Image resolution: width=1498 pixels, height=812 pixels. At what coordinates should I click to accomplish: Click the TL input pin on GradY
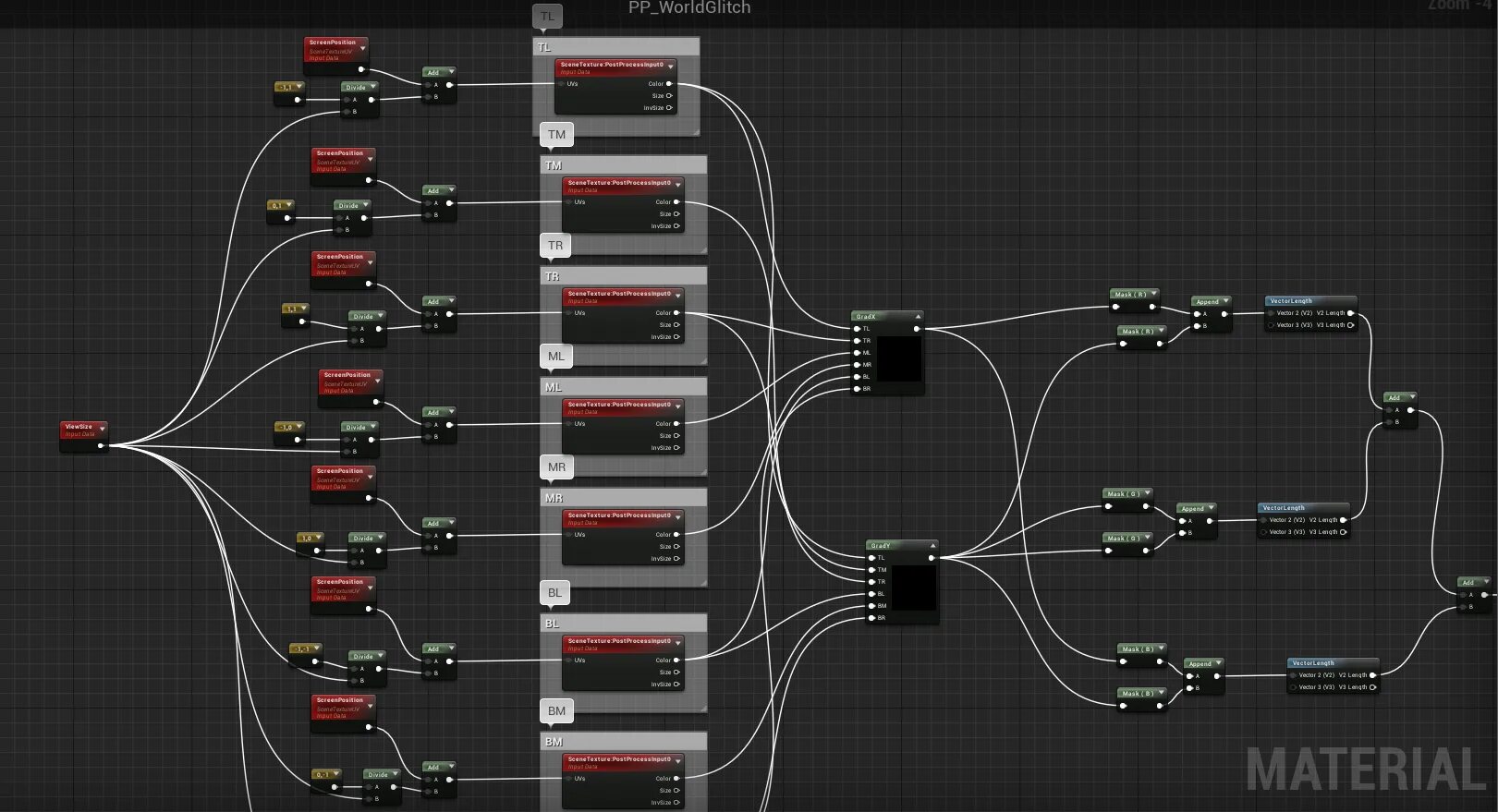(871, 558)
